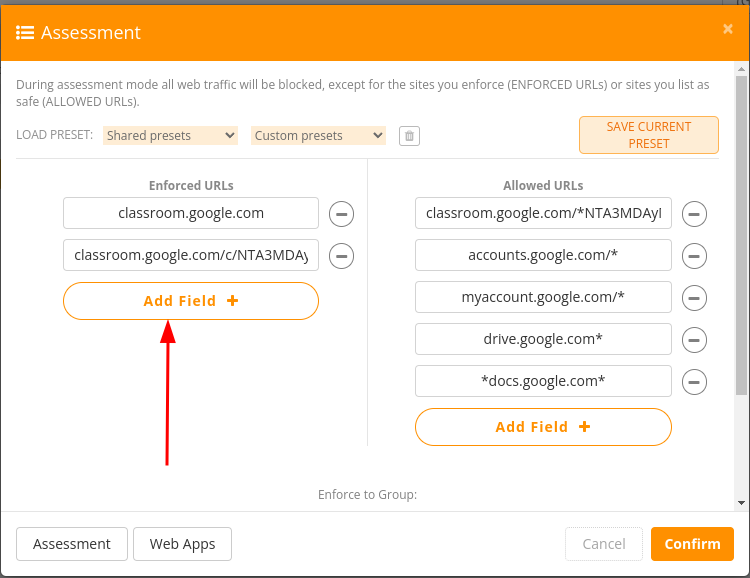750x578 pixels.
Task: Remove the drive.google.com* allowed URL
Action: [x=694, y=340]
